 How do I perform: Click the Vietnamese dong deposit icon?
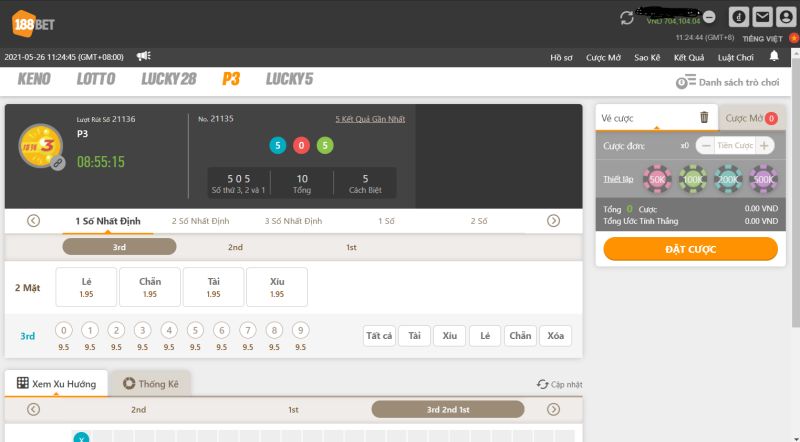739,17
